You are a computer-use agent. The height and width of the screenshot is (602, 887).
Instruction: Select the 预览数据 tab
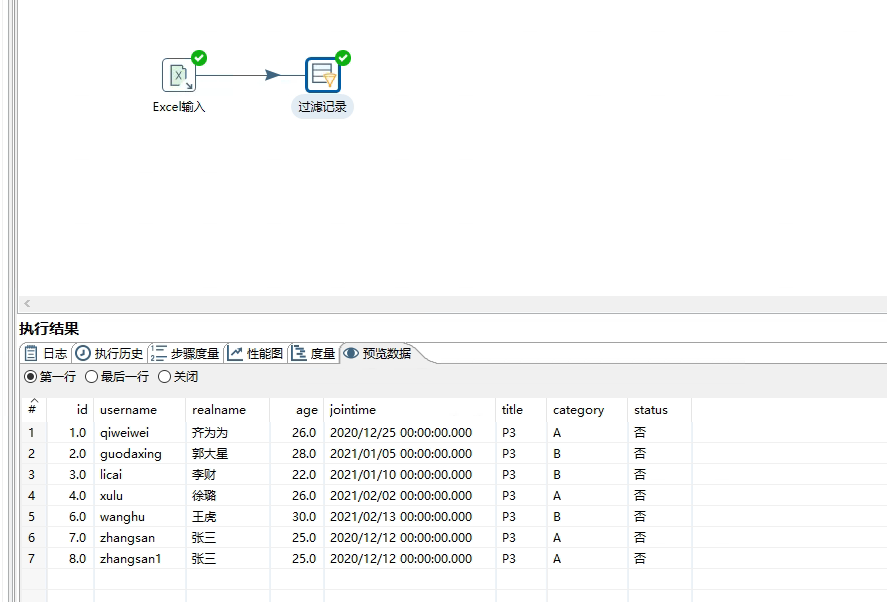click(378, 353)
